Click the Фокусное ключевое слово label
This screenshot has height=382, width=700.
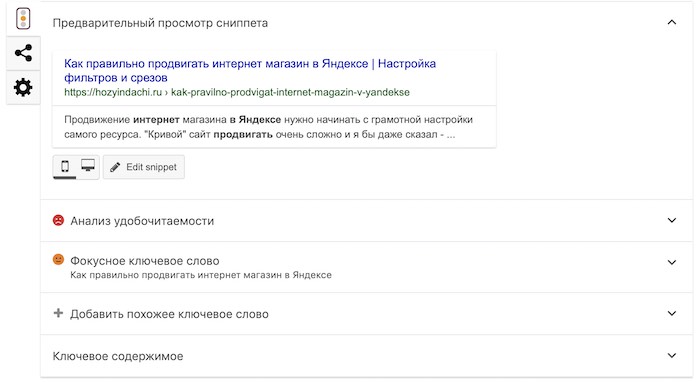(x=145, y=261)
